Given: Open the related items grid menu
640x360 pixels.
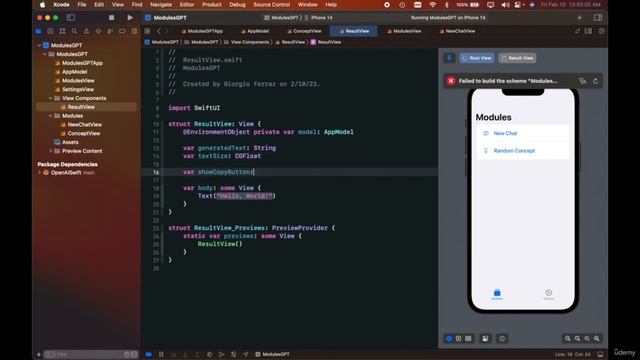Looking at the screenshot, I should point(147,31).
